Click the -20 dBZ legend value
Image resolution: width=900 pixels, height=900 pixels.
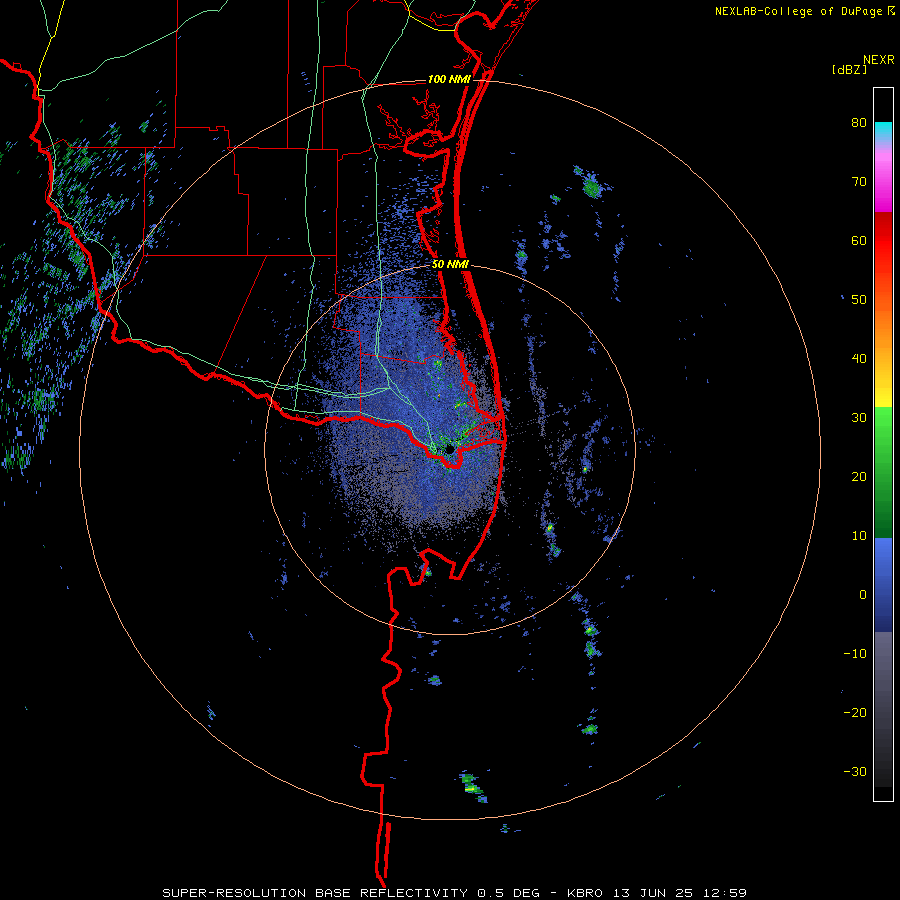tap(855, 713)
